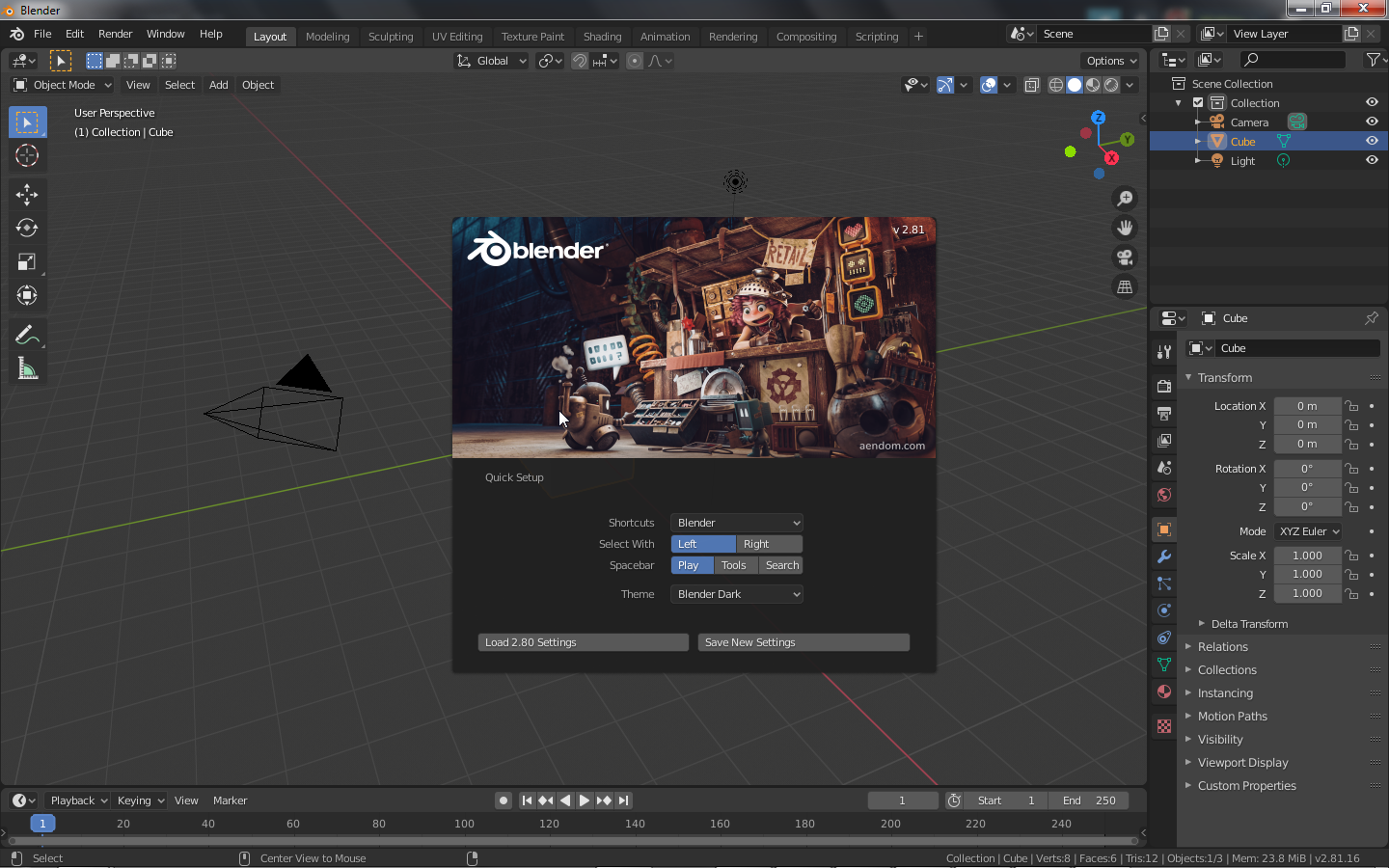Hide the Light in the outliner

[x=1372, y=160]
